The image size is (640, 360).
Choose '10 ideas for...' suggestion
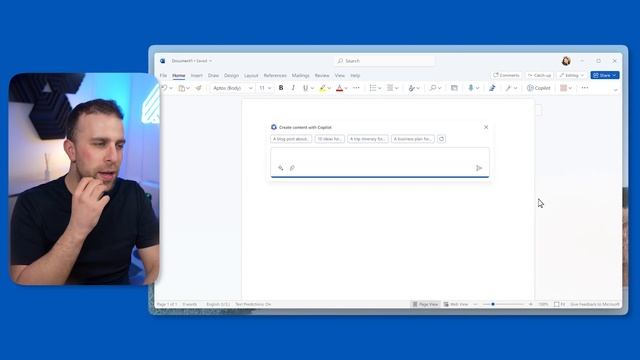(329, 139)
